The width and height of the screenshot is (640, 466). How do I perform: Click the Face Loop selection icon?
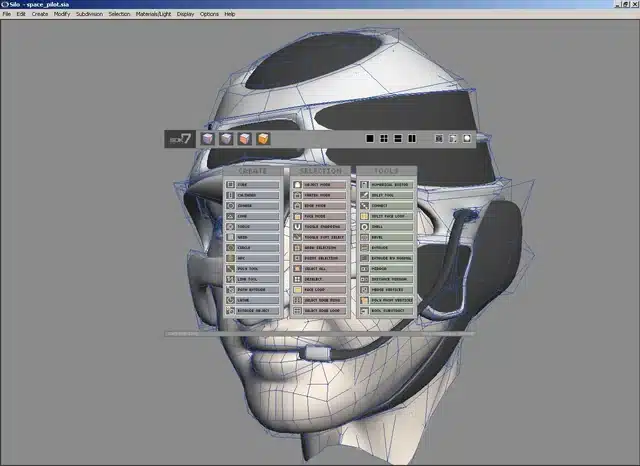pos(297,290)
